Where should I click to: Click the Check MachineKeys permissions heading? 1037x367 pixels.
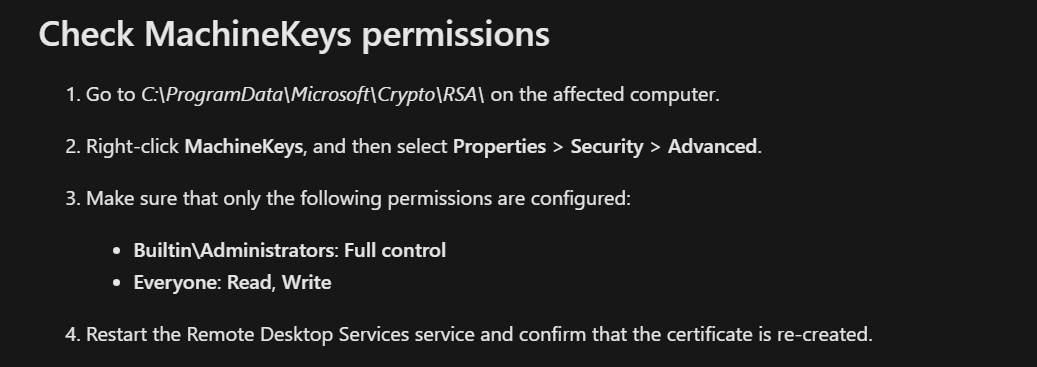coord(294,34)
